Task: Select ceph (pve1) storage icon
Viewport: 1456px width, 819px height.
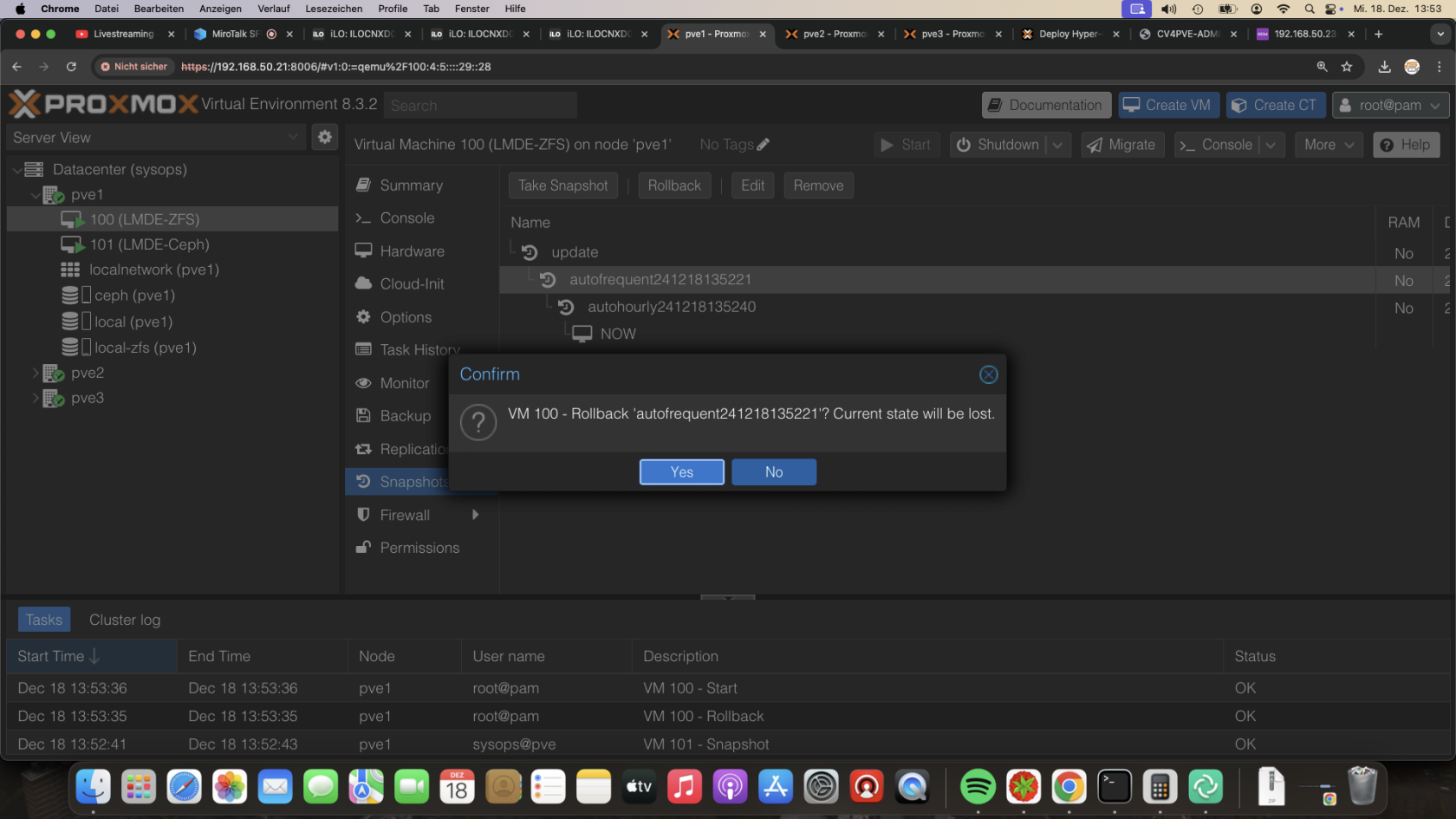Action: tap(75, 296)
